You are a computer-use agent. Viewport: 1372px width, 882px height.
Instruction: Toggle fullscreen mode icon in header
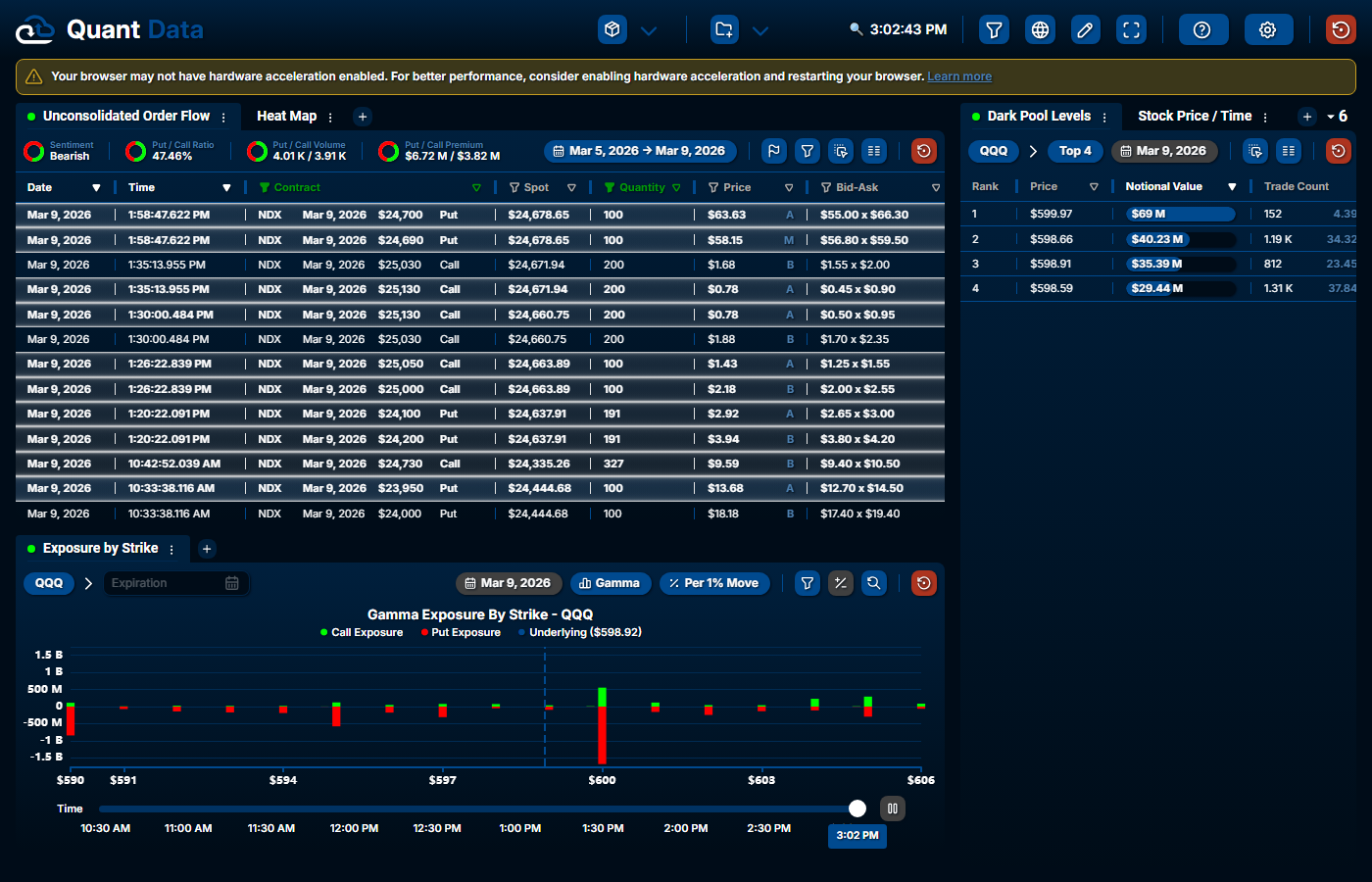coord(1131,29)
